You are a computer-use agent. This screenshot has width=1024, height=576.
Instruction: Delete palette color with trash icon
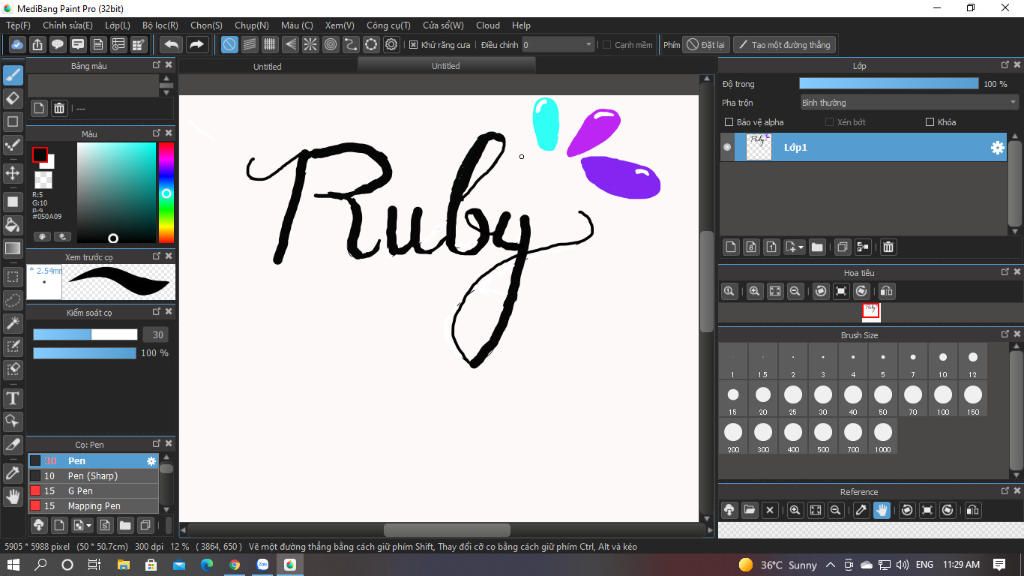59,108
